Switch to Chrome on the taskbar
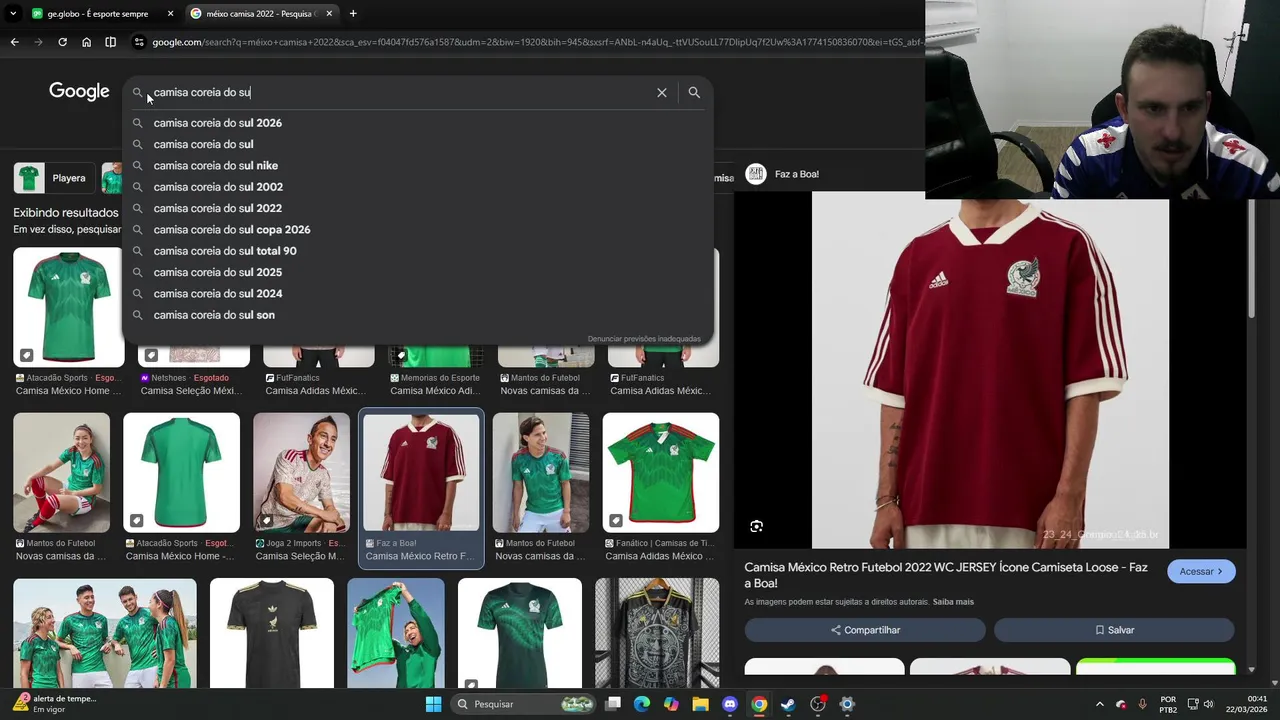The height and width of the screenshot is (720, 1280). point(759,704)
